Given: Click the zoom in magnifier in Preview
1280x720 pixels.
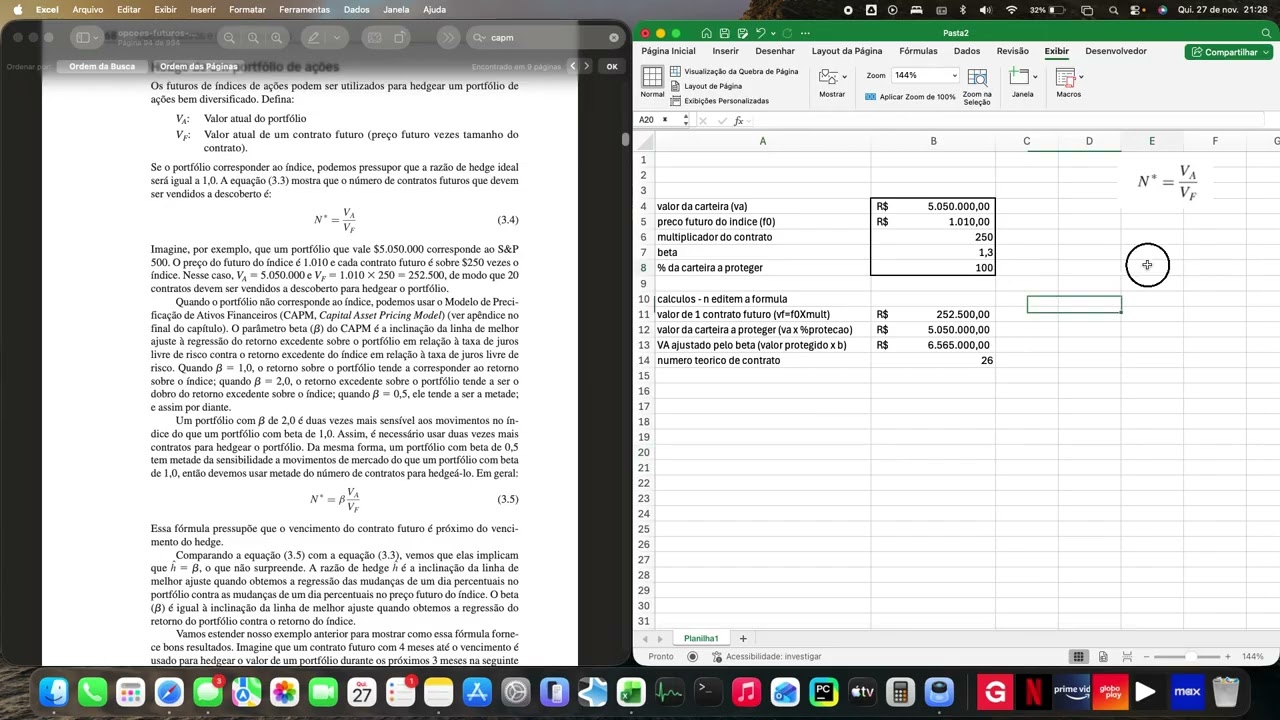Looking at the screenshot, I should [277, 38].
